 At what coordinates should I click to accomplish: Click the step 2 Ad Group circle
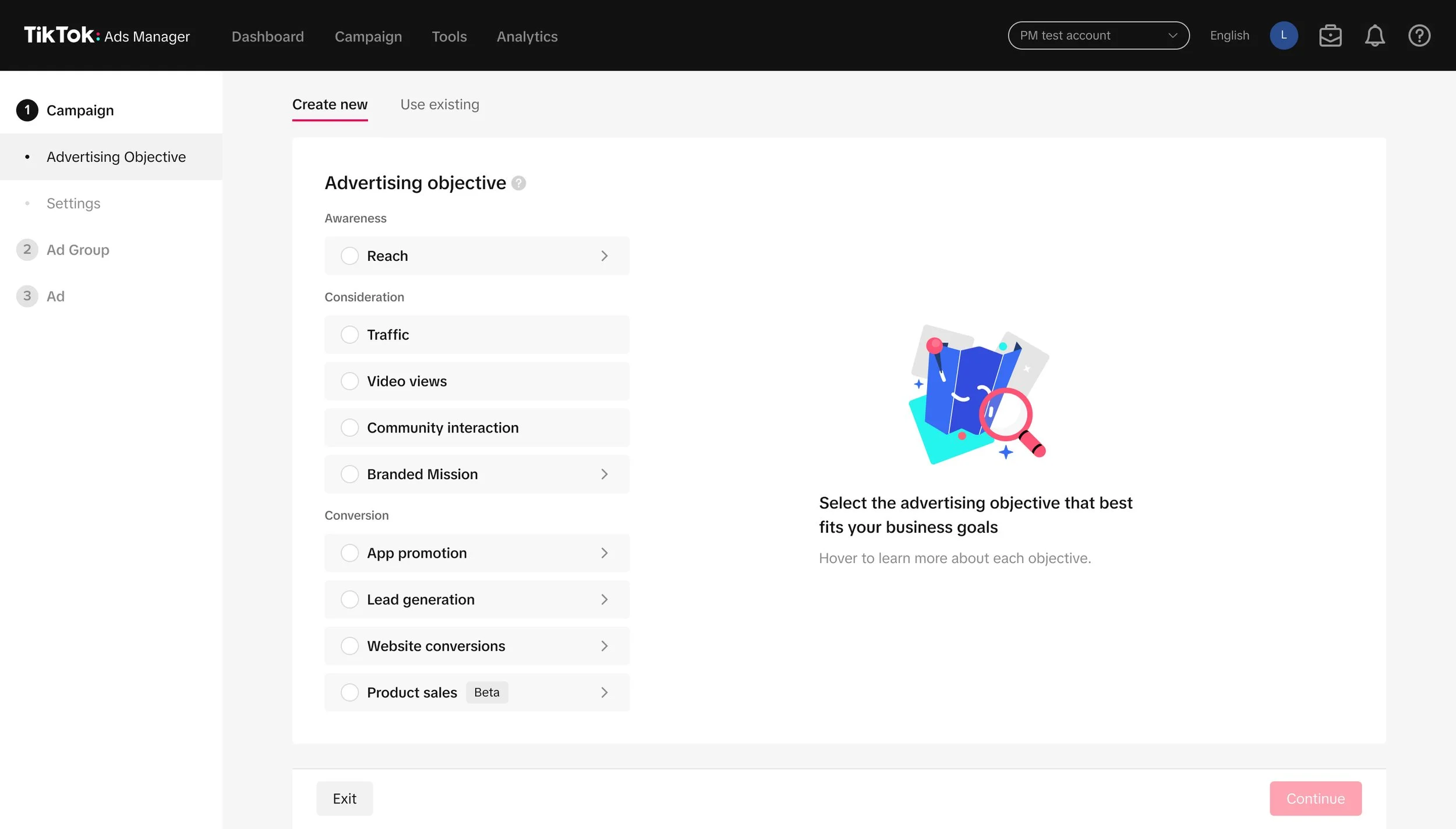pos(27,250)
